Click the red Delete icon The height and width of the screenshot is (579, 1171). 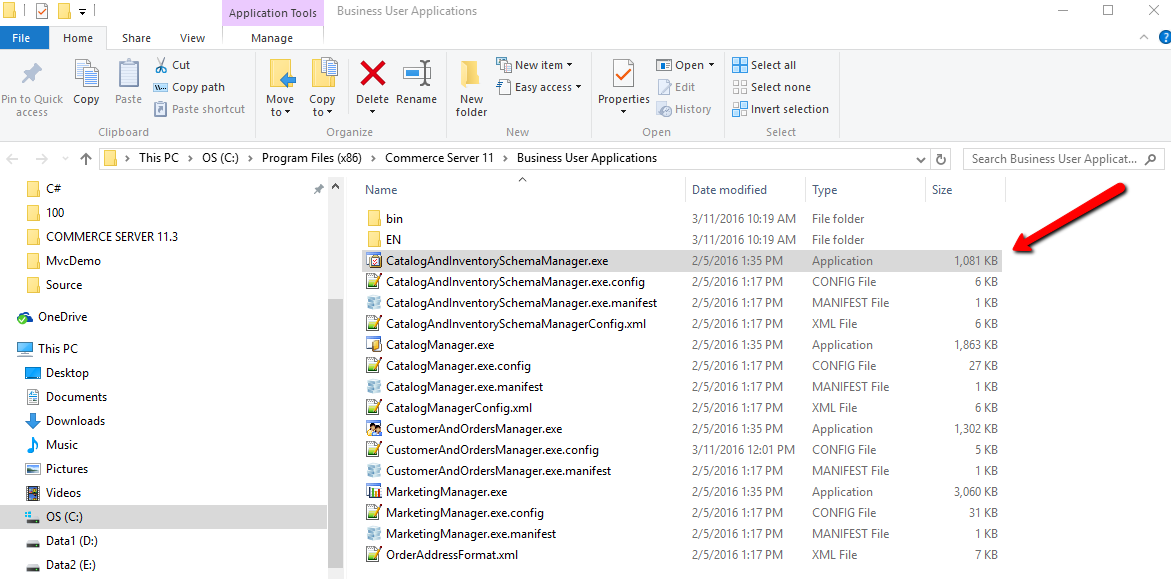click(x=373, y=73)
